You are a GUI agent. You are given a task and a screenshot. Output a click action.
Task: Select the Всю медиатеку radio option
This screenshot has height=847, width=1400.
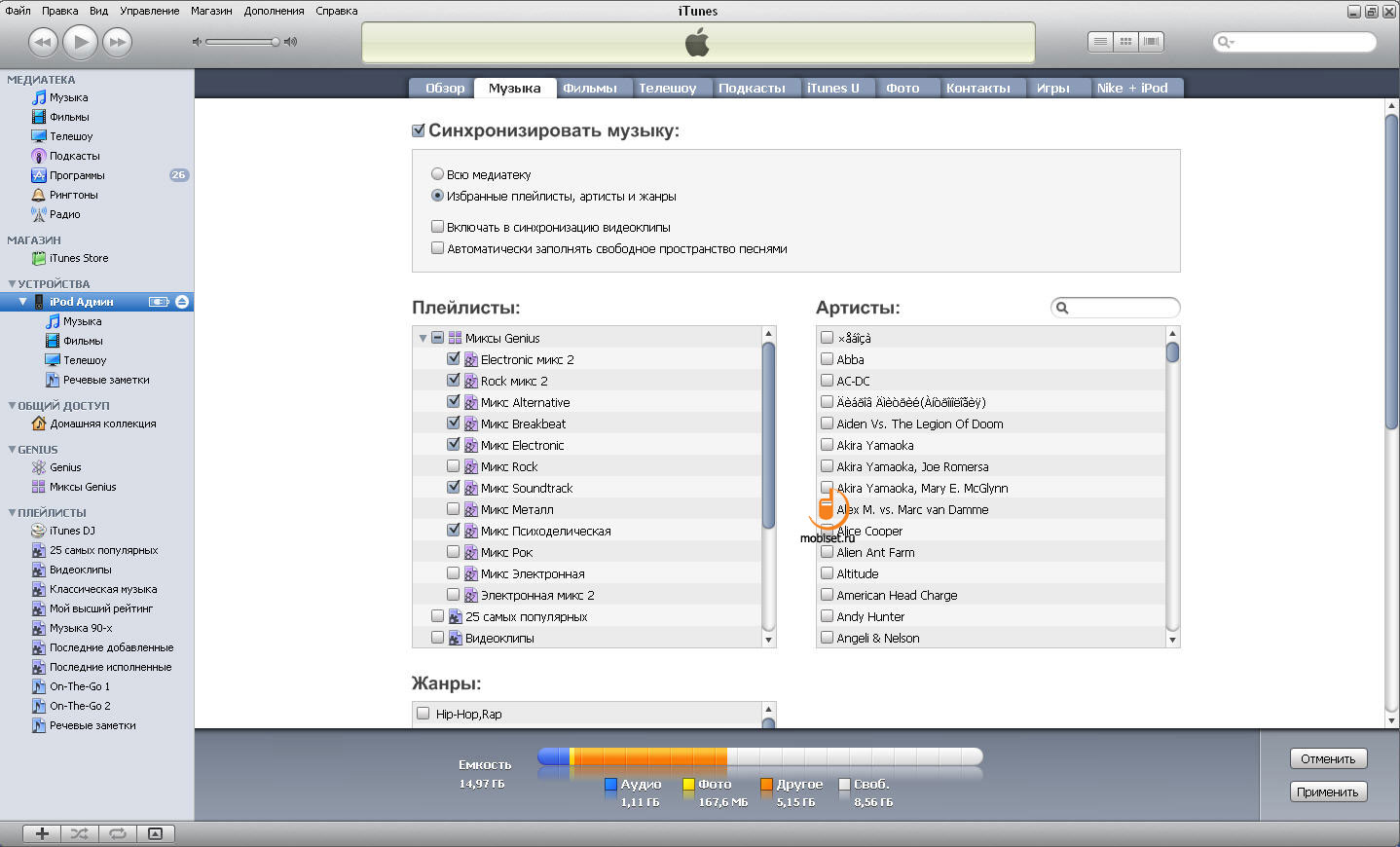437,174
